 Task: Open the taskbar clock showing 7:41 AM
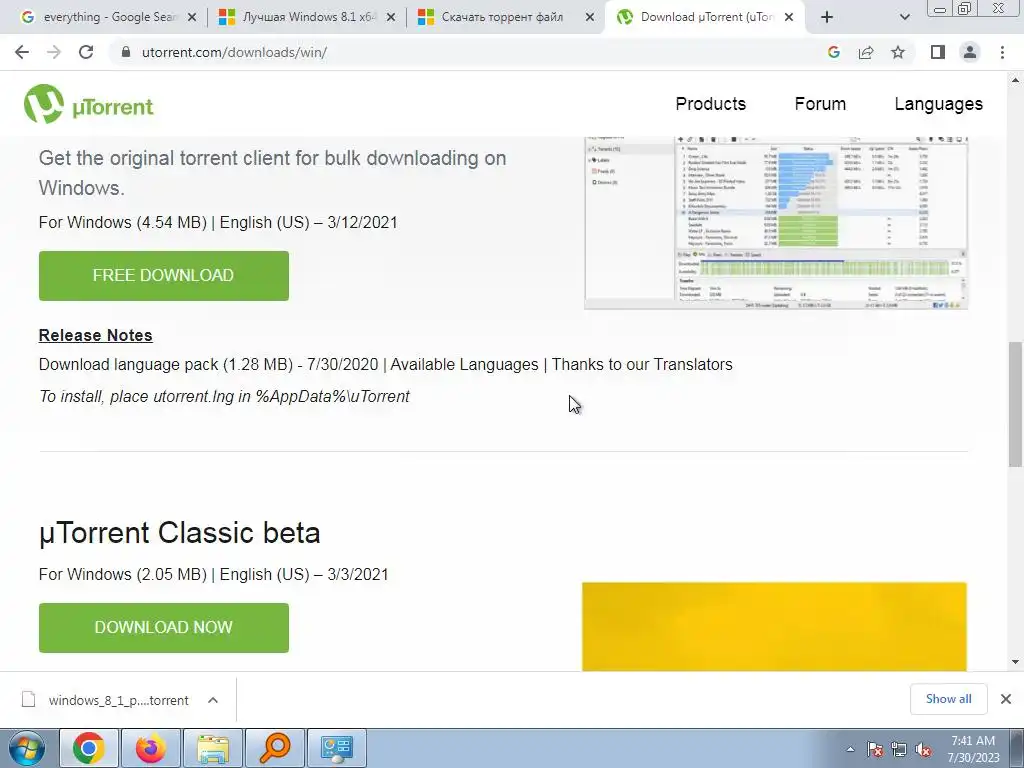(973, 749)
